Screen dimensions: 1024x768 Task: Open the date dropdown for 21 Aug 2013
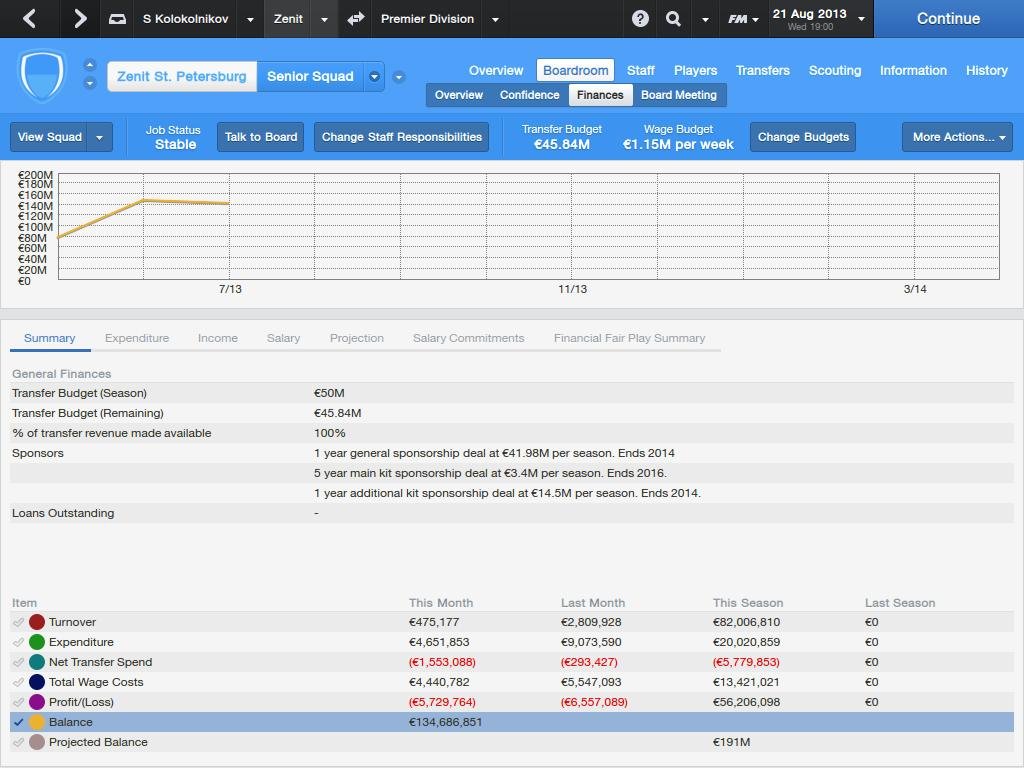(862, 19)
